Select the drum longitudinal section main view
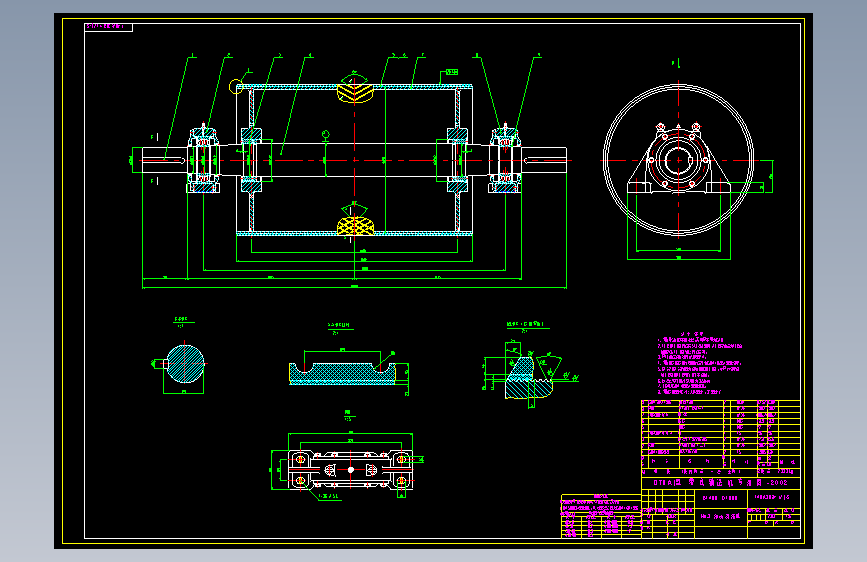867x562 pixels. [354, 160]
